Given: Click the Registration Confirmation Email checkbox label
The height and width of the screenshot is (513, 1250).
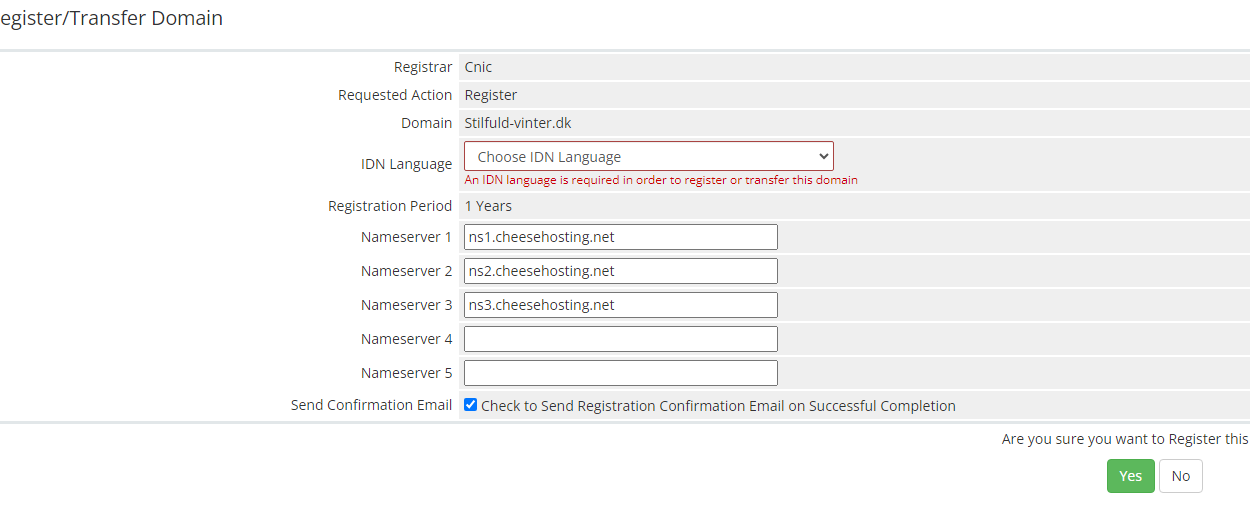Looking at the screenshot, I should pos(718,406).
